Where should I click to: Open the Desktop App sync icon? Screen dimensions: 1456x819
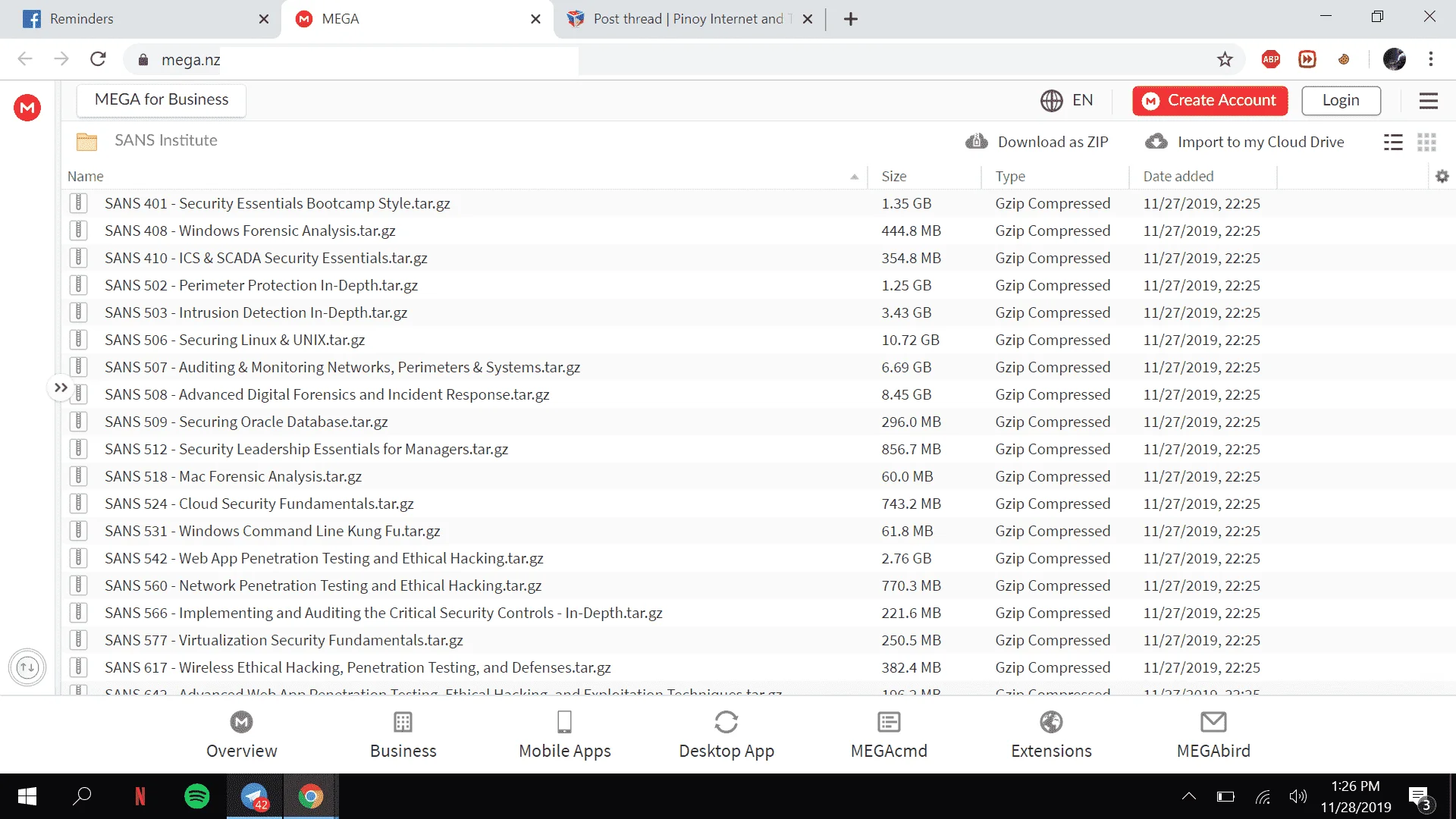click(x=726, y=722)
